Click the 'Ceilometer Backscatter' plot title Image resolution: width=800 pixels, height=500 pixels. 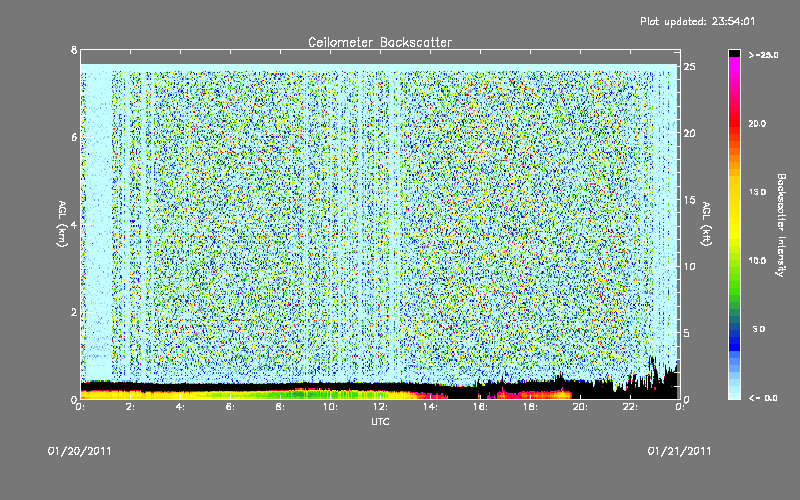(x=380, y=42)
